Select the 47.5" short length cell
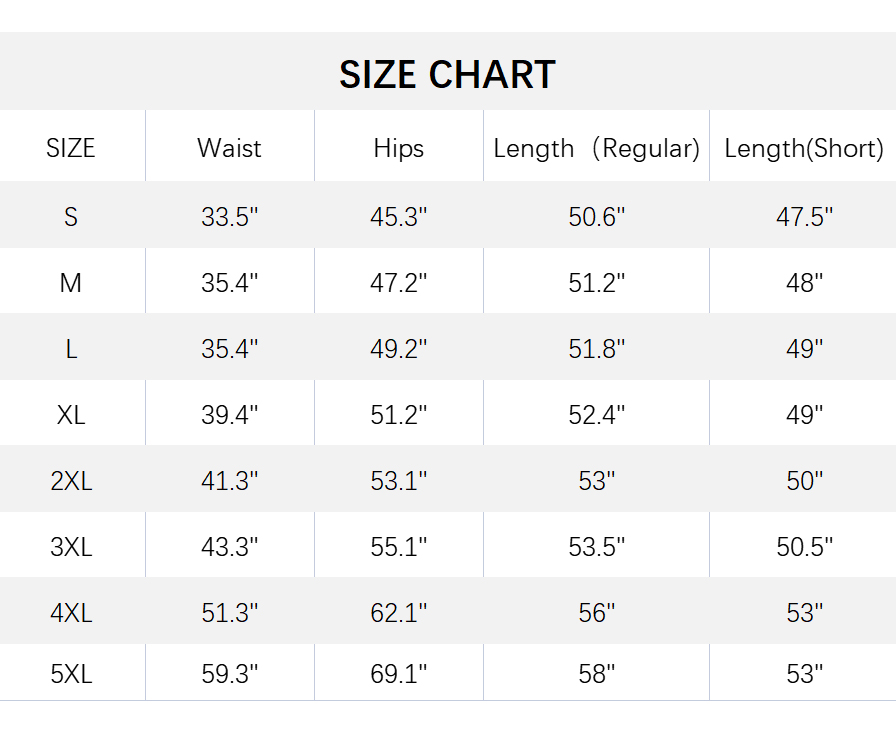The height and width of the screenshot is (732, 896). coord(804,216)
